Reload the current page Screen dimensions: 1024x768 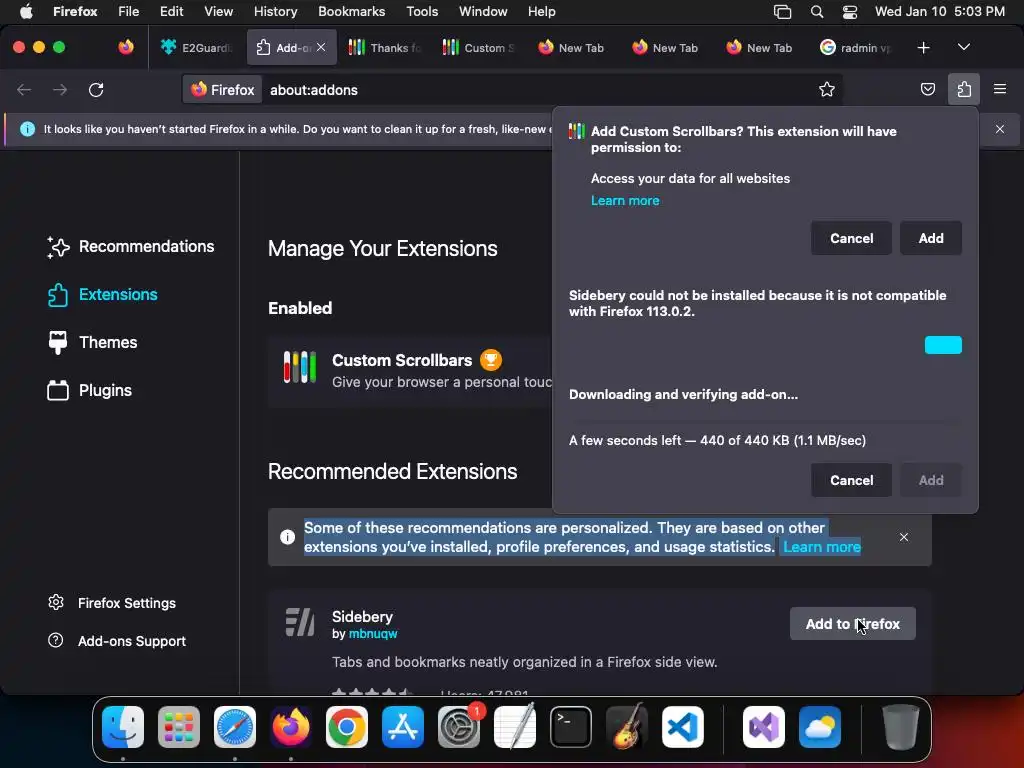point(96,89)
